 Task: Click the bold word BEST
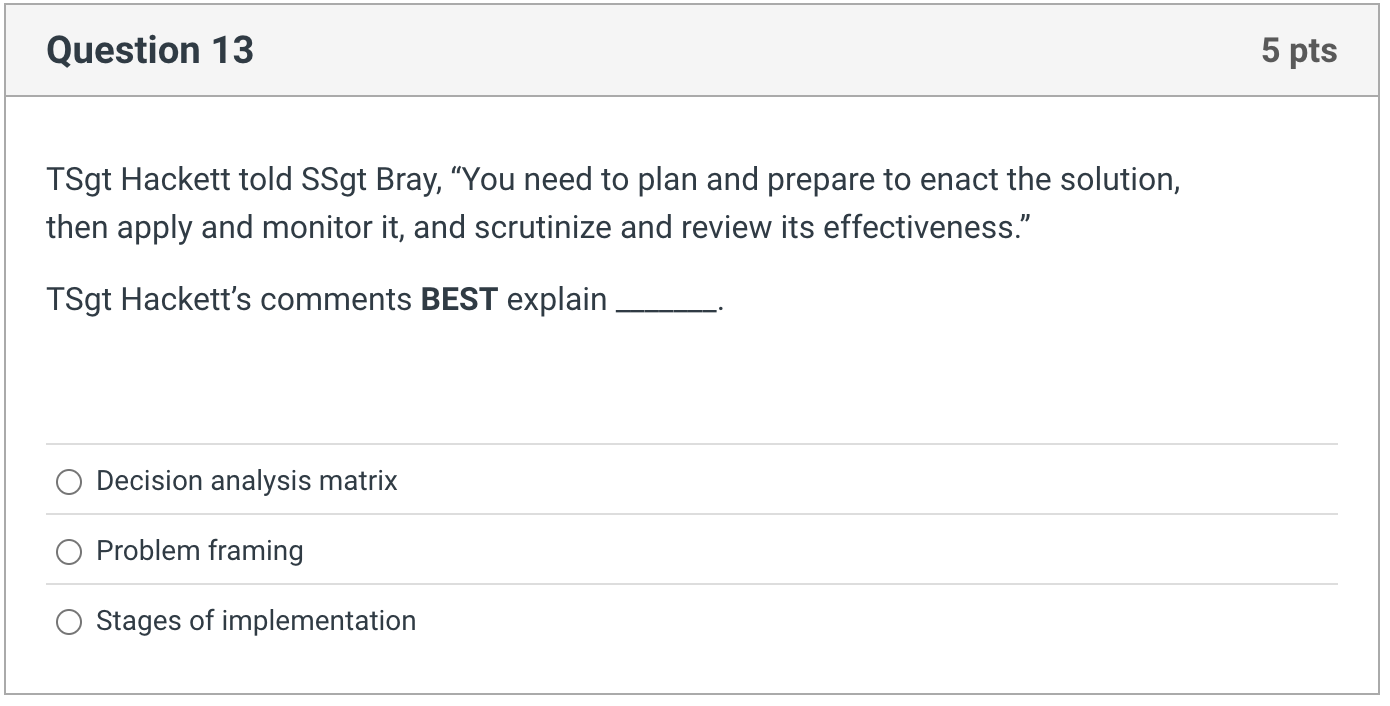coord(459,300)
